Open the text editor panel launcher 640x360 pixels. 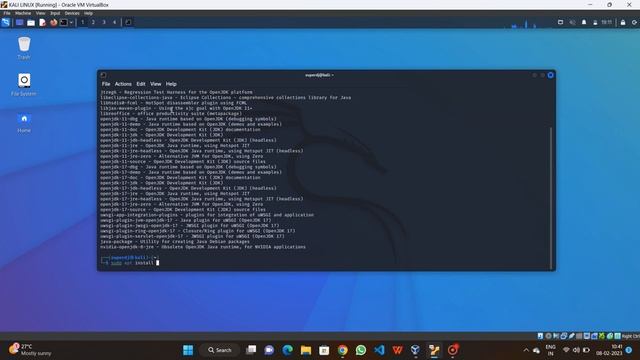(42, 22)
